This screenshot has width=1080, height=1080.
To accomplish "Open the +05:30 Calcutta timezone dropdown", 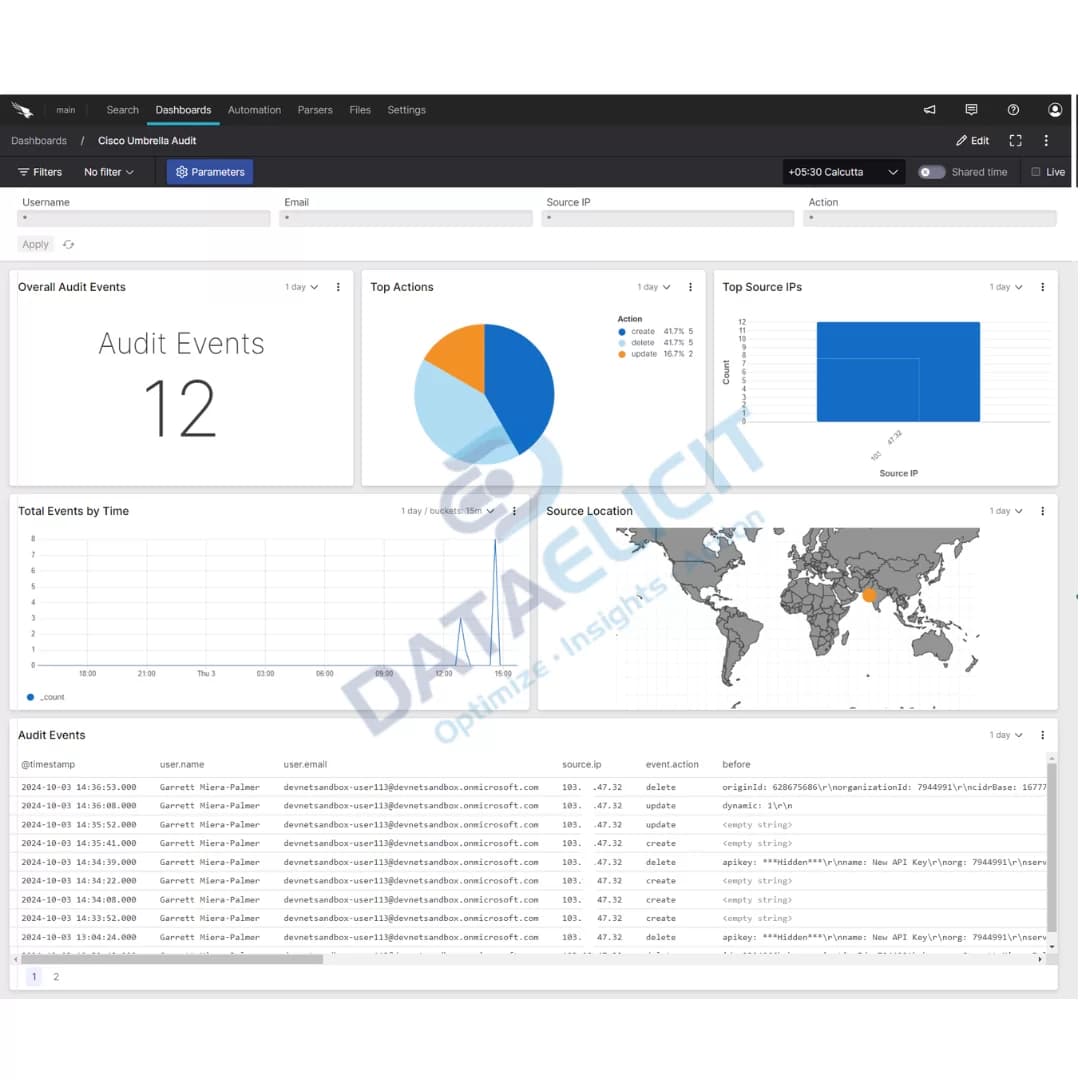I will (843, 171).
